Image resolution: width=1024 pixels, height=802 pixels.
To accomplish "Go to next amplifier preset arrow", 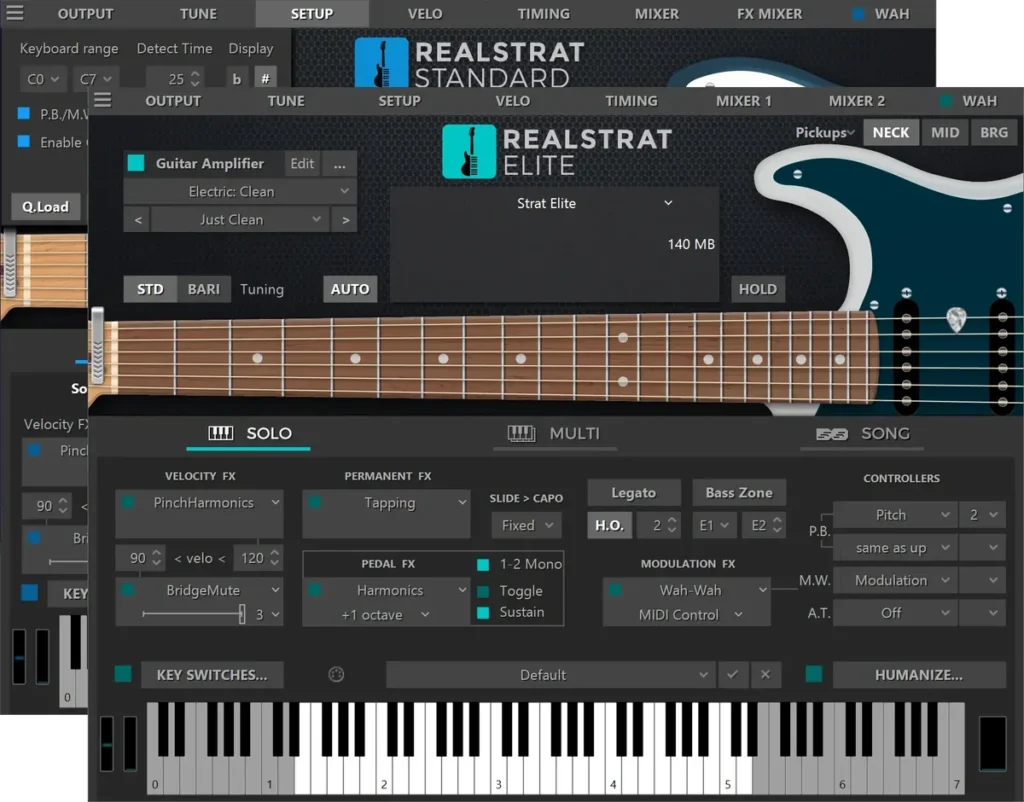I will [345, 220].
